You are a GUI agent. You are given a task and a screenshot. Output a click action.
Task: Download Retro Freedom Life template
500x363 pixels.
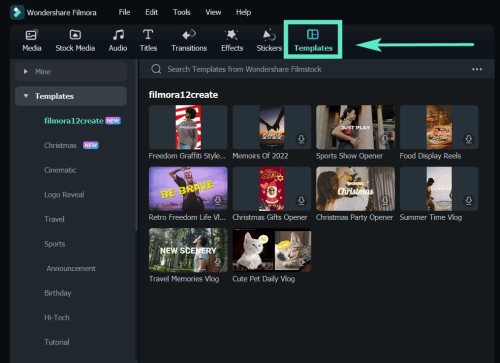click(x=218, y=200)
